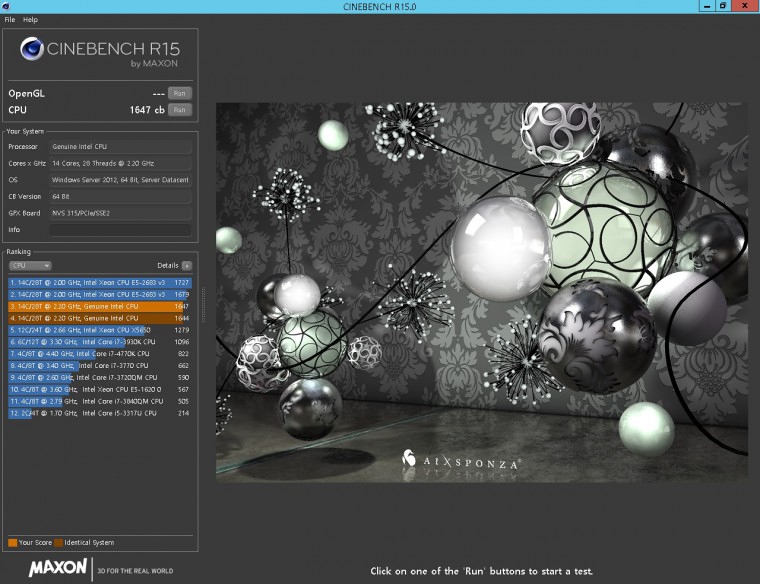The width and height of the screenshot is (760, 584).
Task: Open the File menu
Action: coord(10,20)
